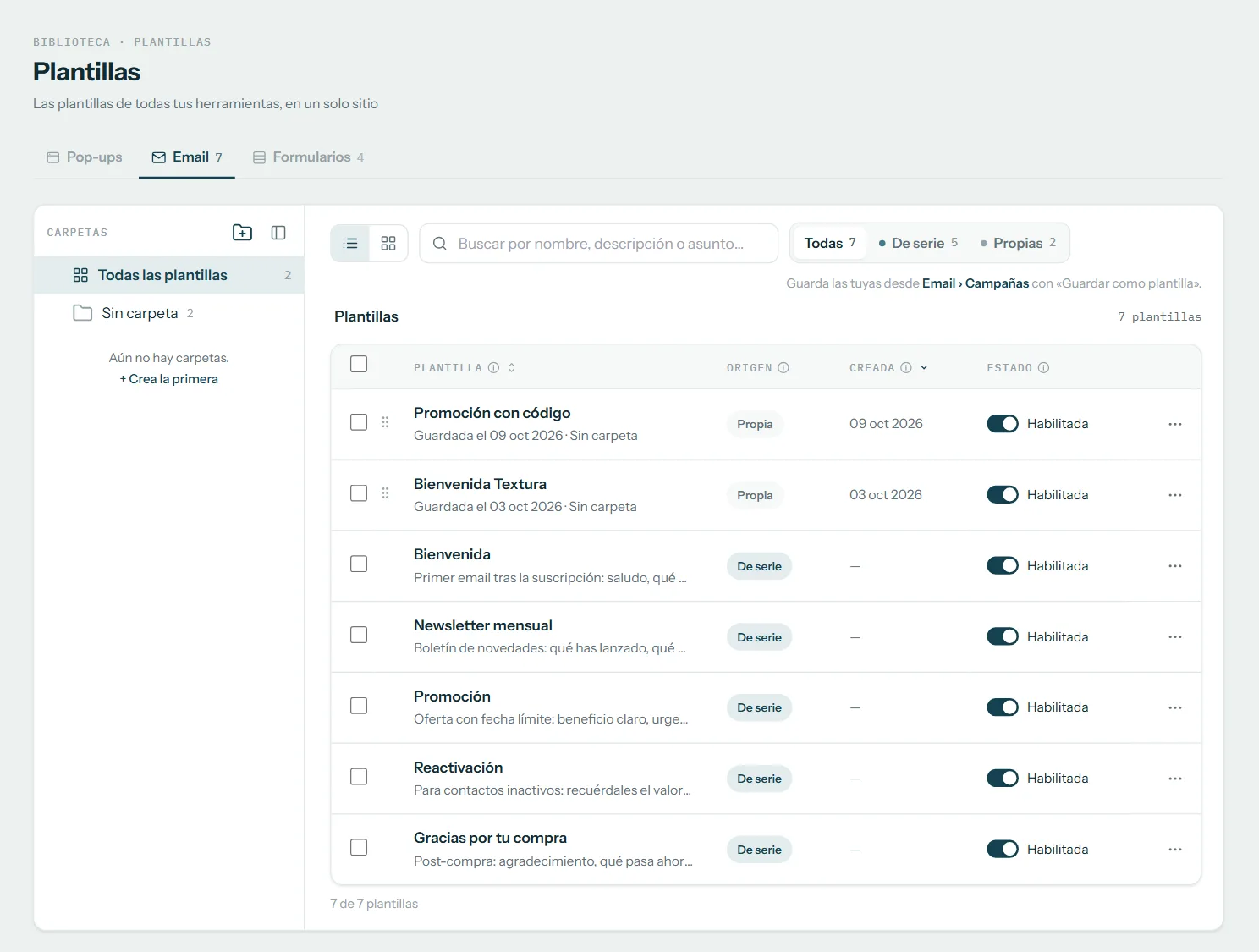Open more options for Reactivación row
The height and width of the screenshot is (952, 1259).
(1175, 779)
